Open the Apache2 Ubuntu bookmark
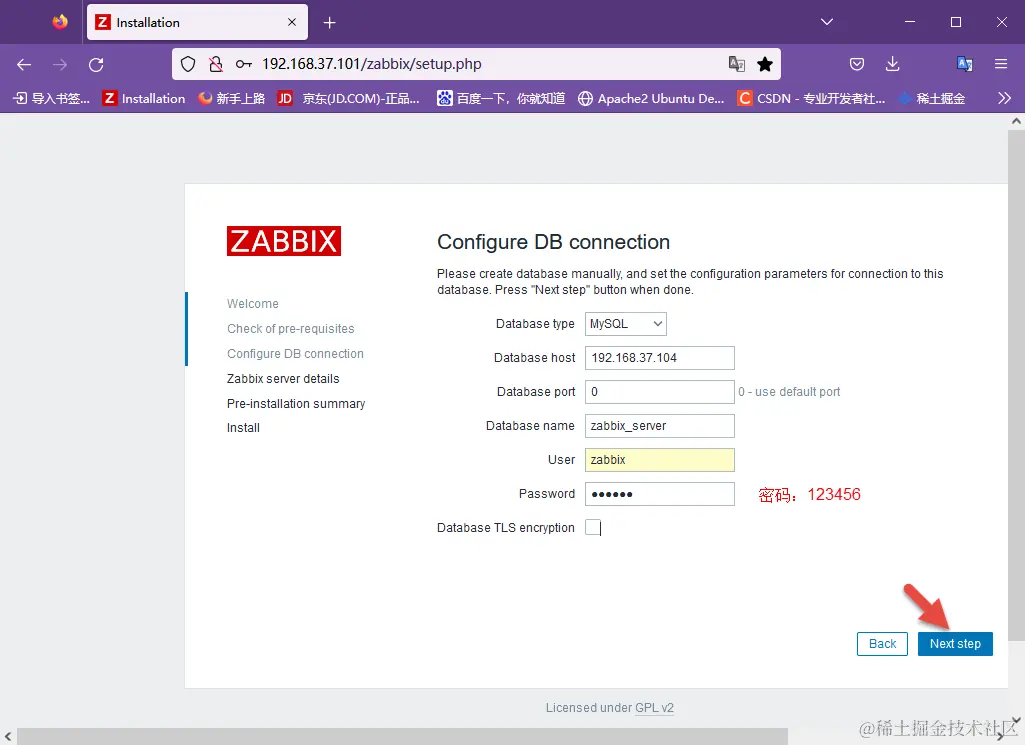 point(651,99)
